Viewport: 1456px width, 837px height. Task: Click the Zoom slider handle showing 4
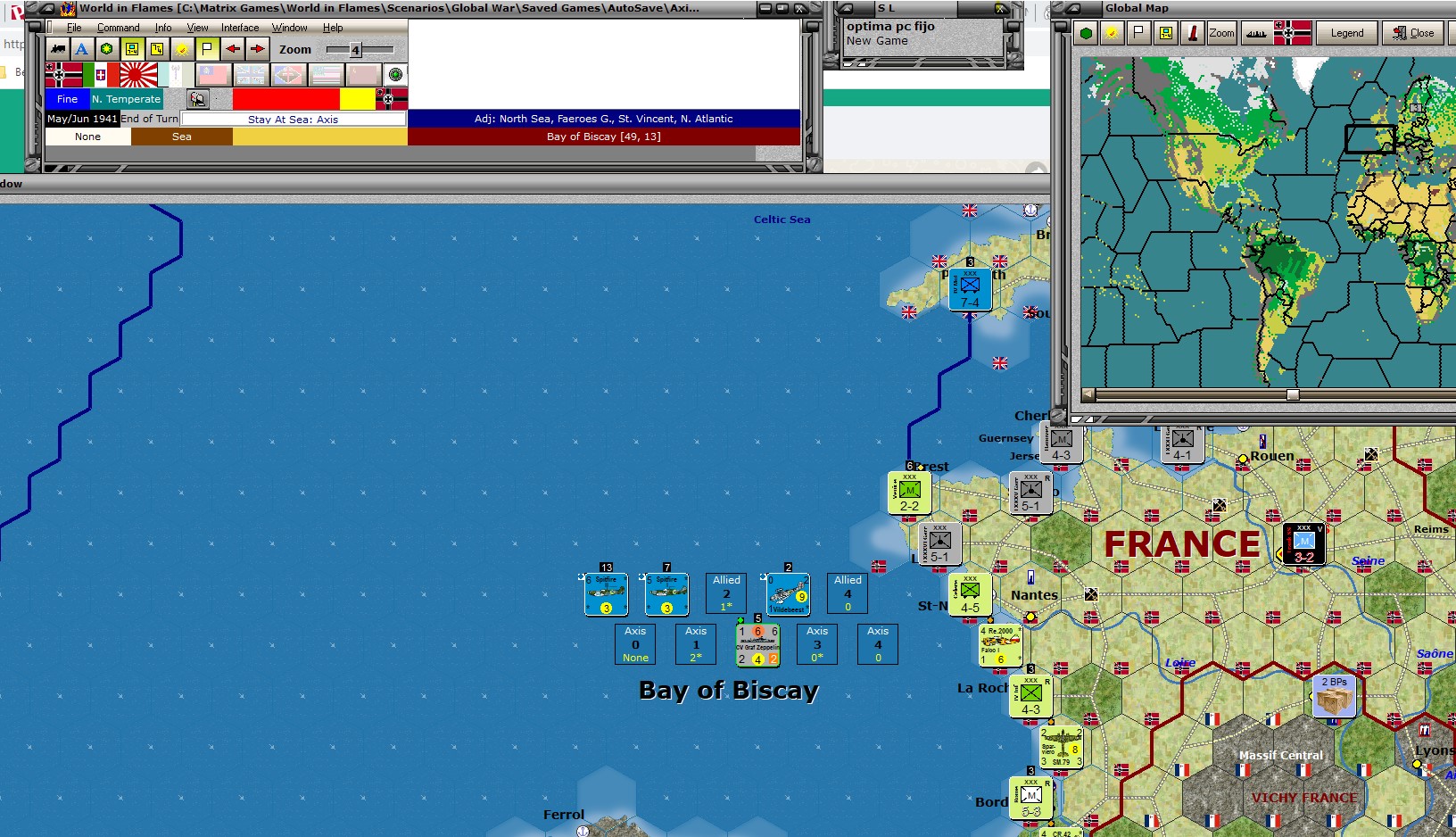click(355, 50)
